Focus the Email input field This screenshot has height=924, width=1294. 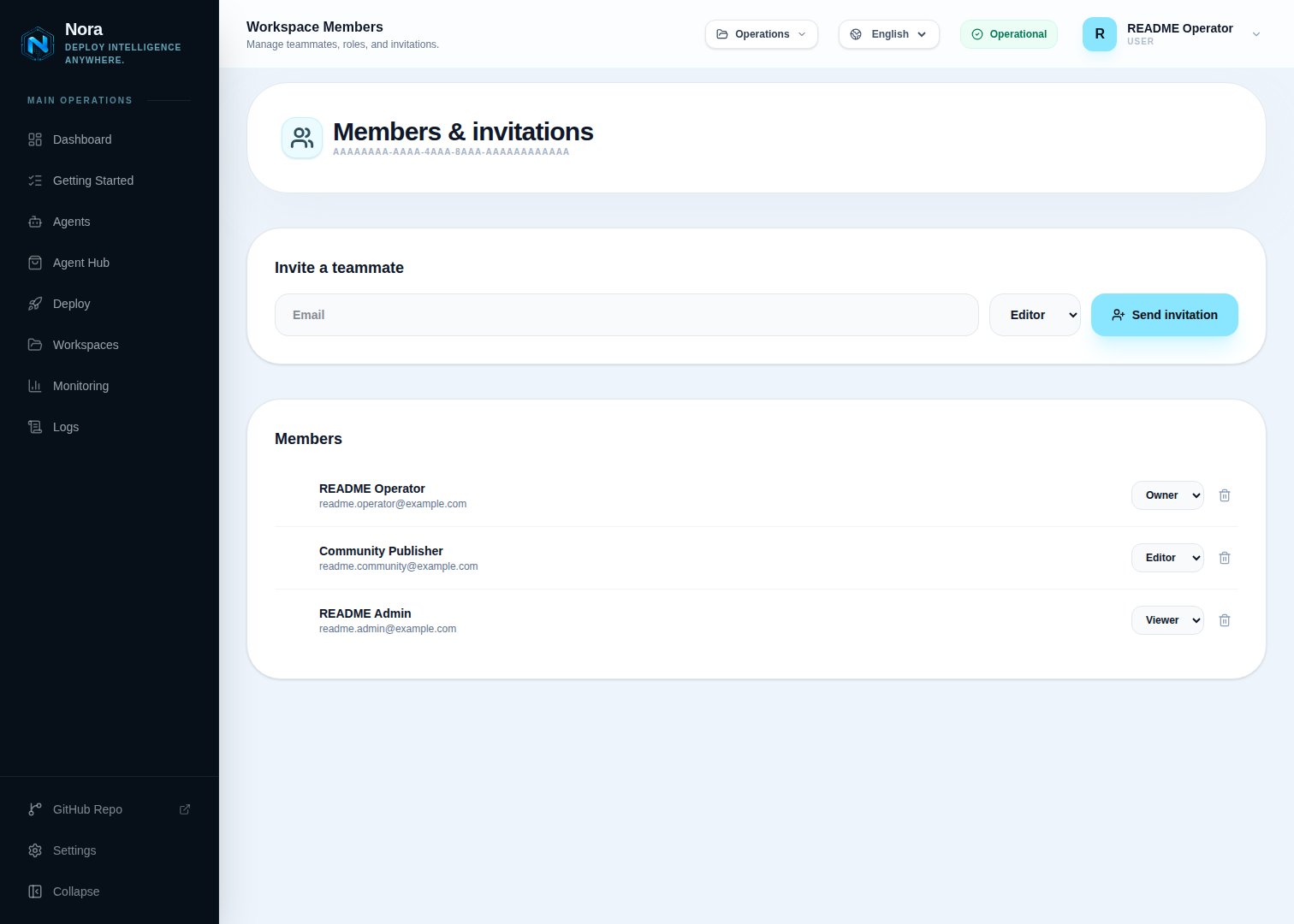coord(626,315)
